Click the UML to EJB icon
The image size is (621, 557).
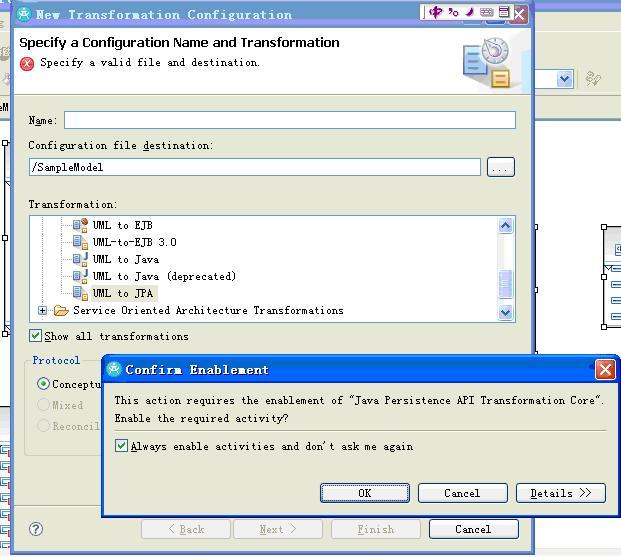coord(80,225)
